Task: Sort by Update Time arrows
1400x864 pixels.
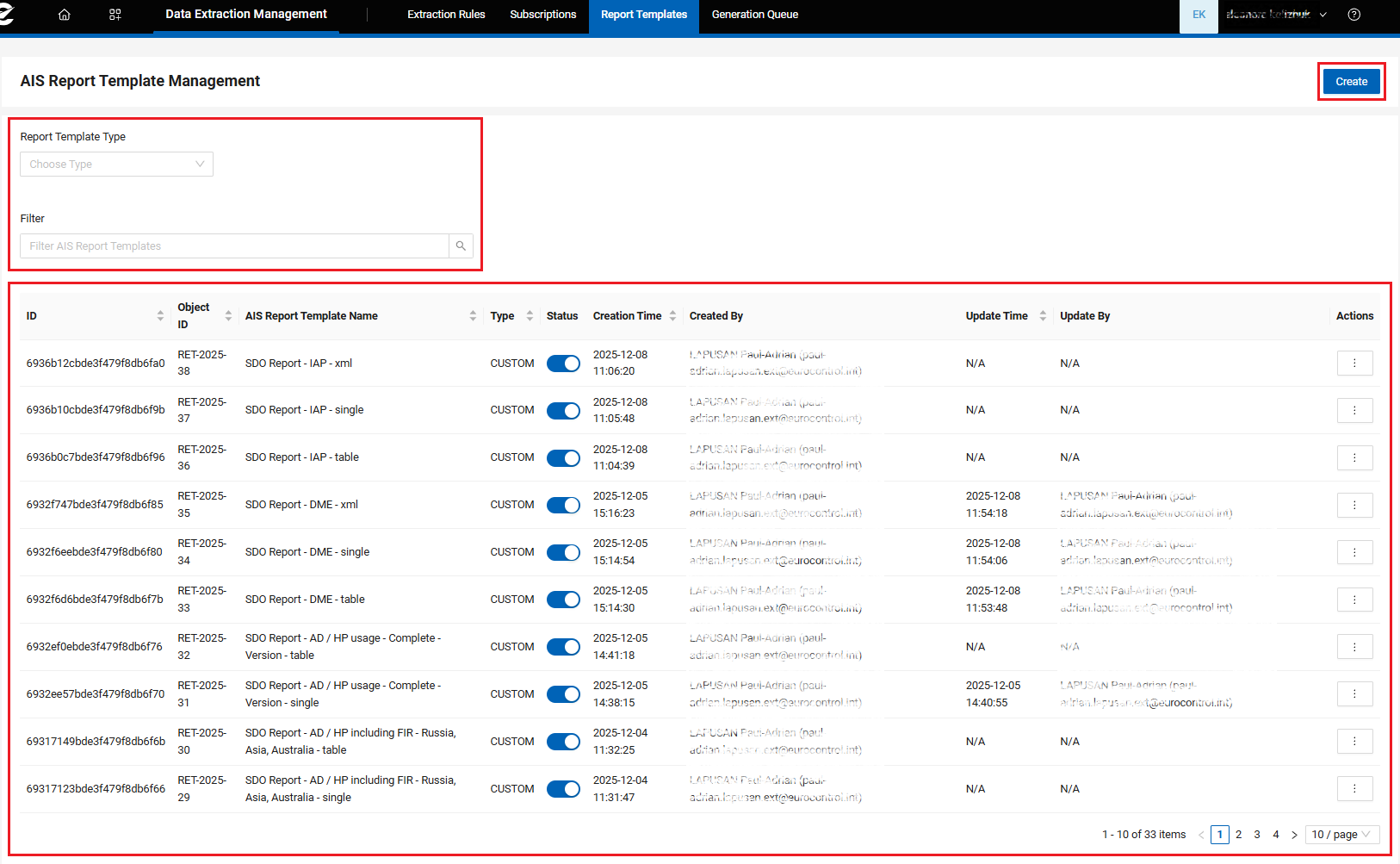Action: [x=1043, y=316]
